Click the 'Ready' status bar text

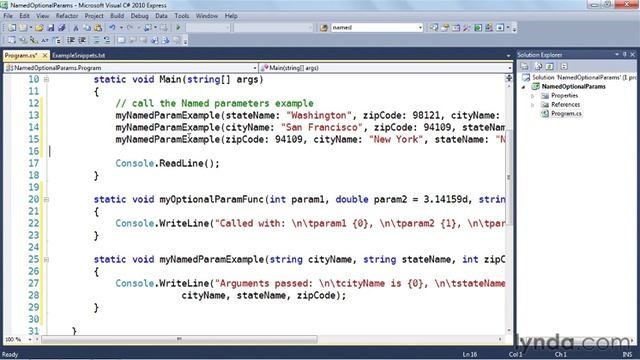(10, 355)
